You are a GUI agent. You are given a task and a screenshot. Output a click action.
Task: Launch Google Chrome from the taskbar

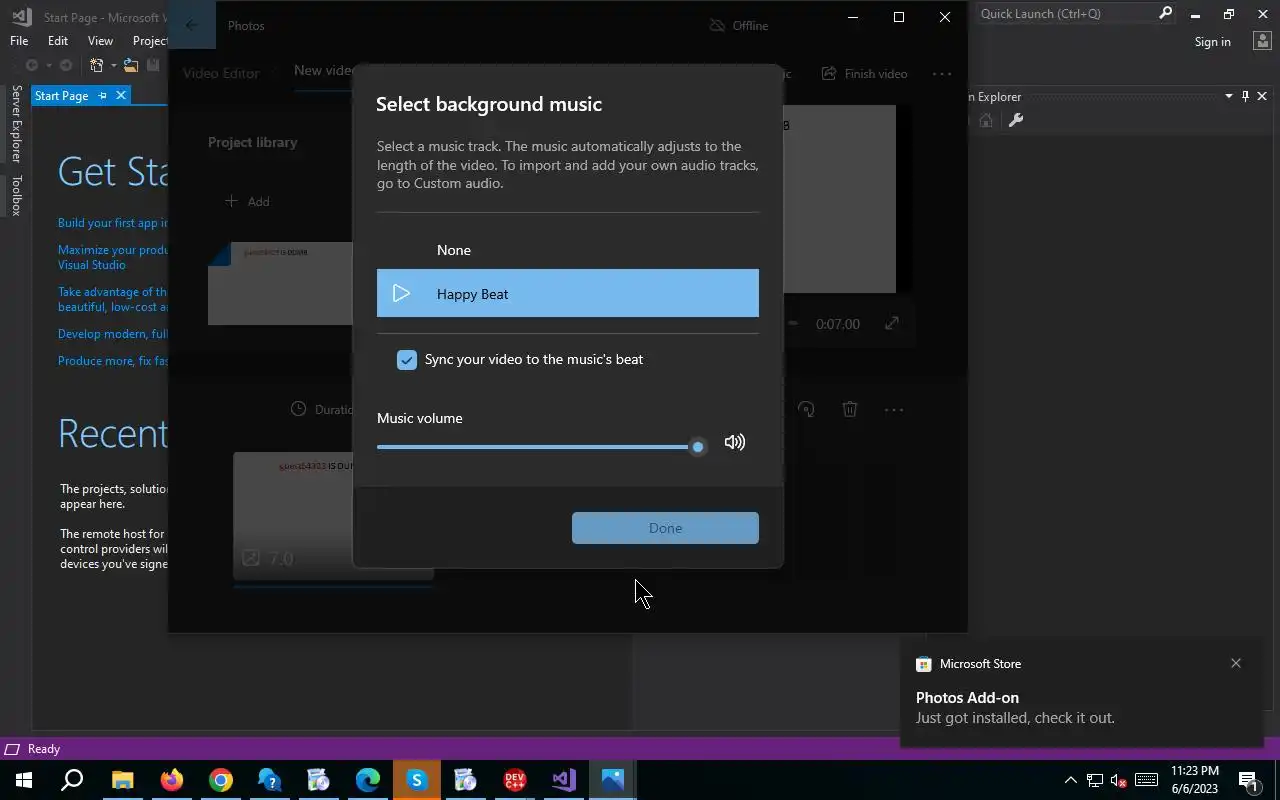(x=221, y=780)
